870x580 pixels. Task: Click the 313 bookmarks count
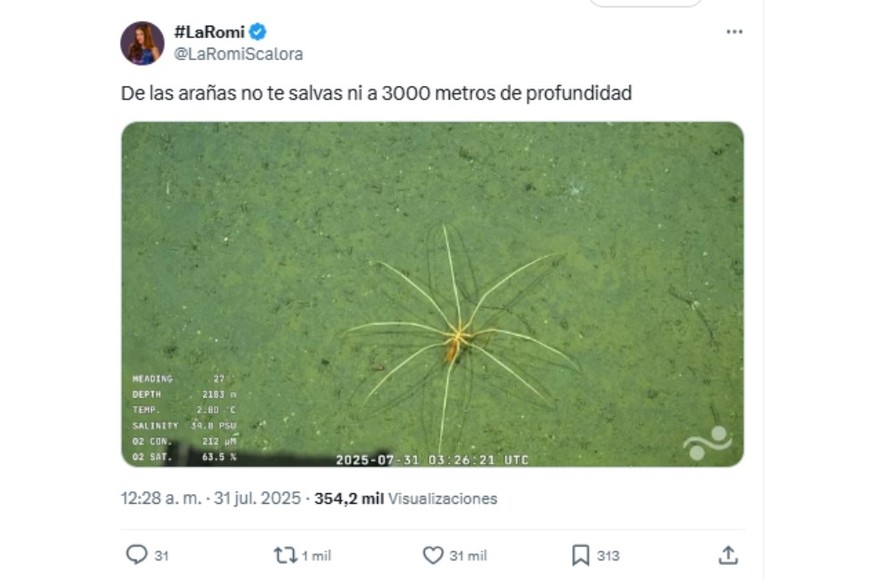tap(608, 556)
